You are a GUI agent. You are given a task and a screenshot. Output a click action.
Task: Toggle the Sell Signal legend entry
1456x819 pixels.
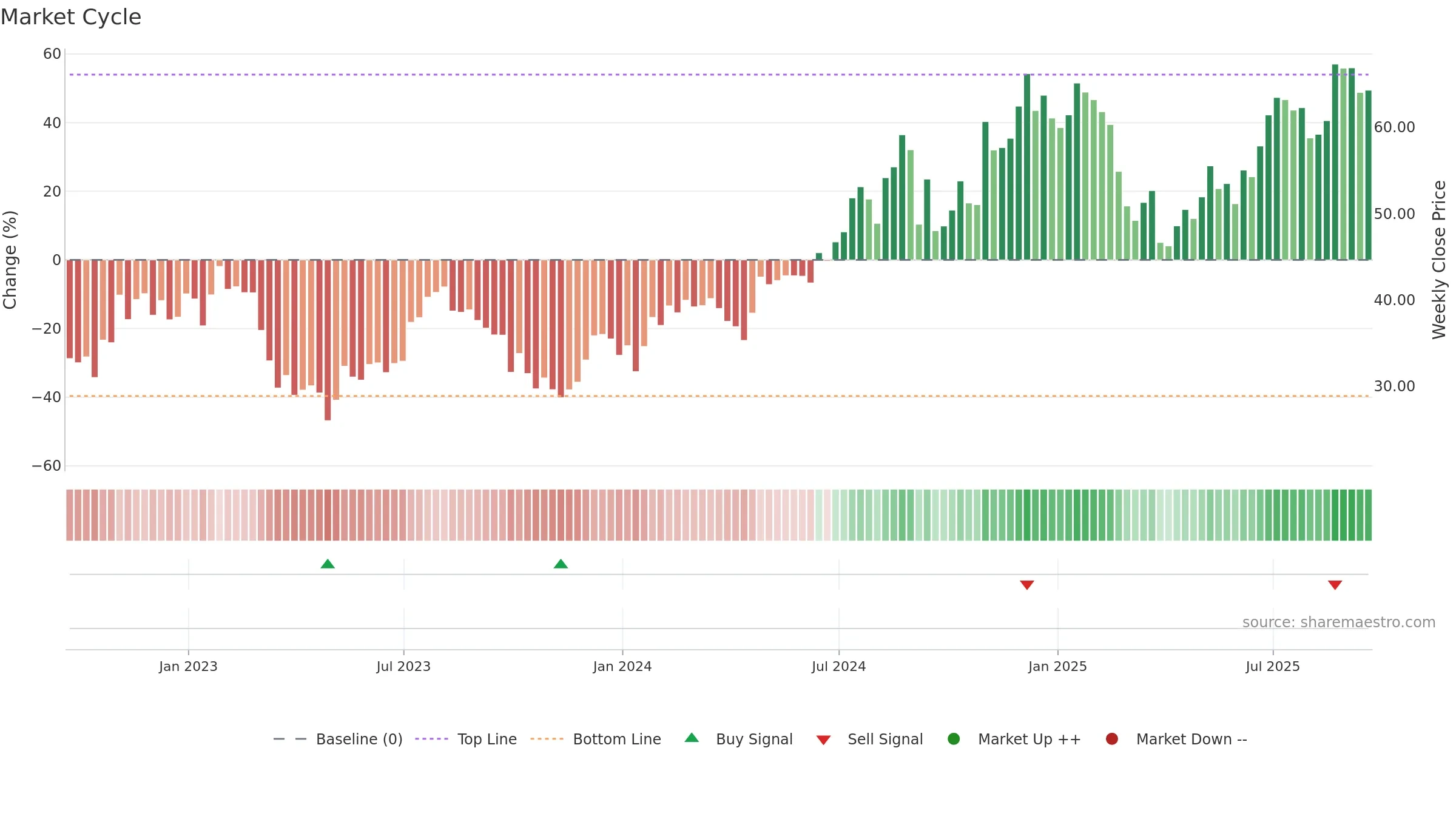click(x=869, y=739)
